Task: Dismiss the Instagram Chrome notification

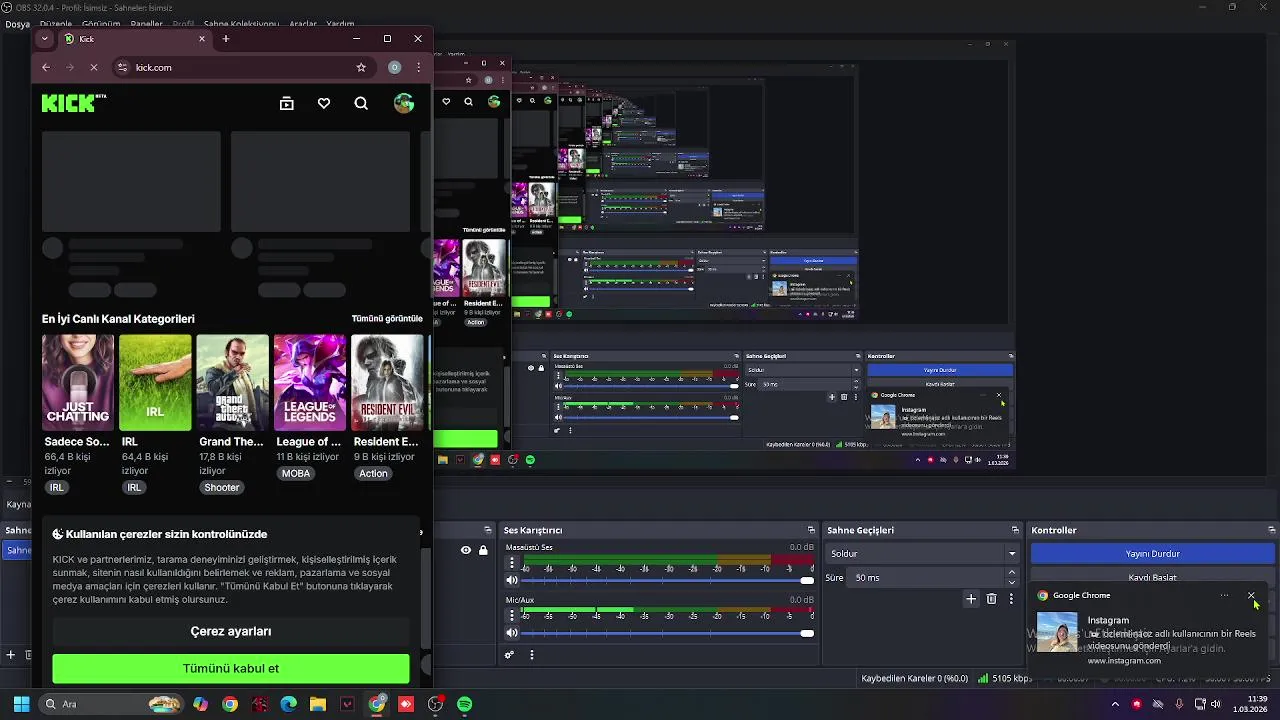Action: click(1251, 595)
